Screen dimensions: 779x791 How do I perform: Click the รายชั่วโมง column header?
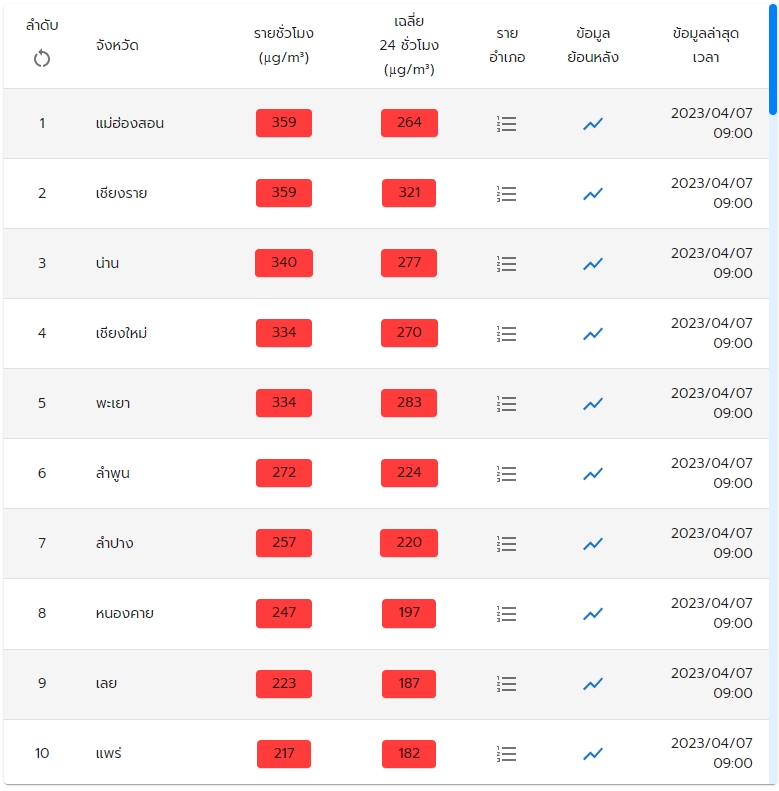tap(283, 45)
